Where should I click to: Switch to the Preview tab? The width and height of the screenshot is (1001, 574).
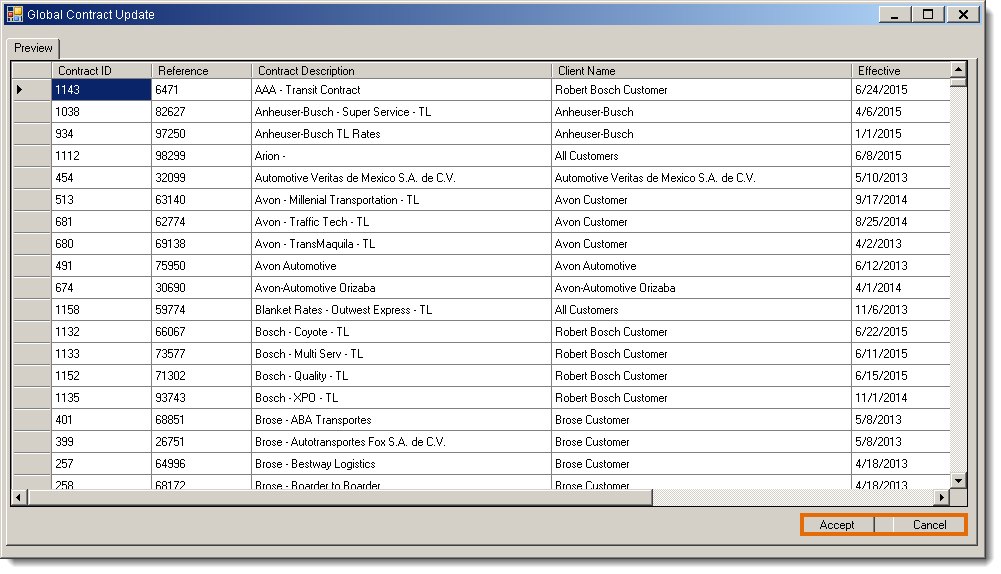[x=33, y=48]
